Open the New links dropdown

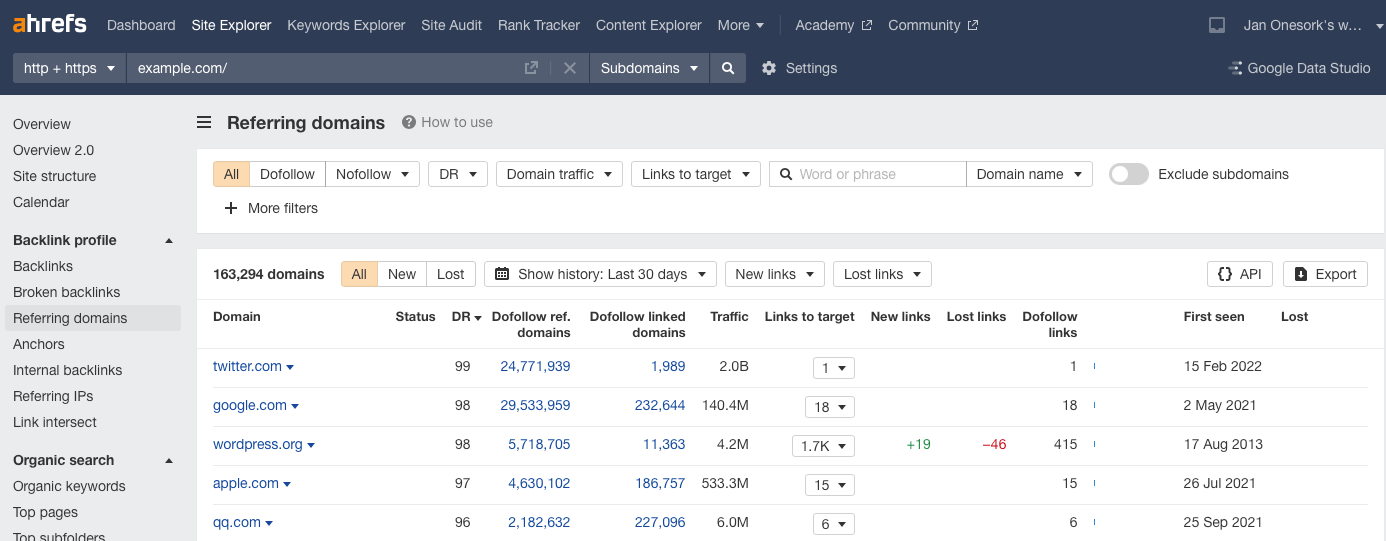[x=775, y=274]
